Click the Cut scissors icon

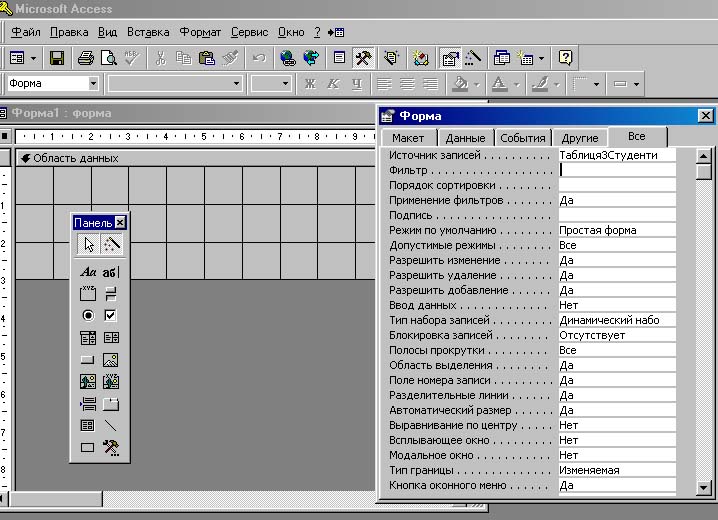pos(160,58)
